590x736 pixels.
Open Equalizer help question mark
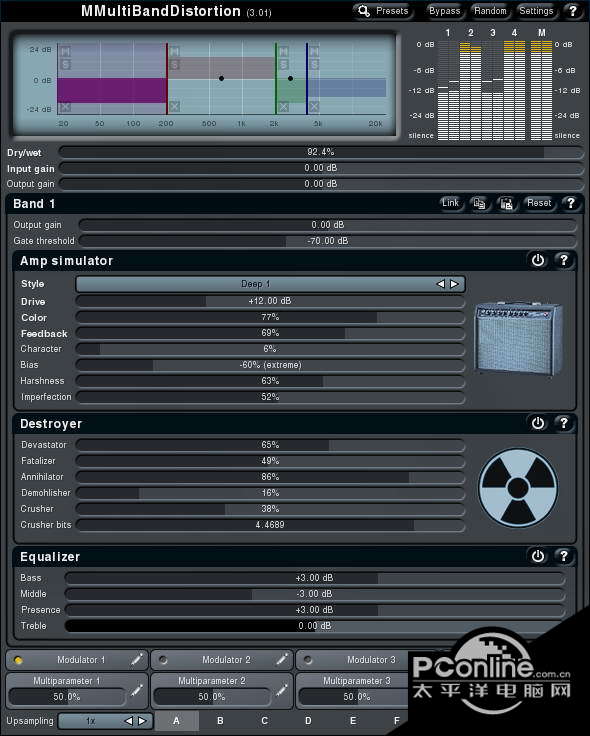564,556
